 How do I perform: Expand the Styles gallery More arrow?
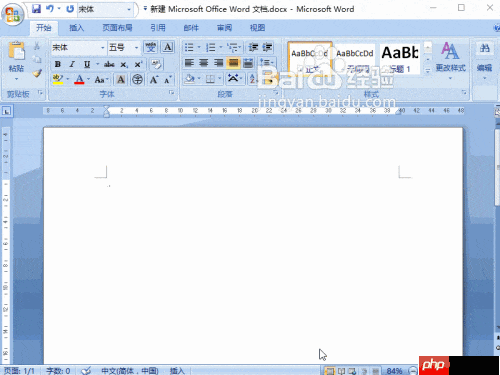[x=428, y=70]
